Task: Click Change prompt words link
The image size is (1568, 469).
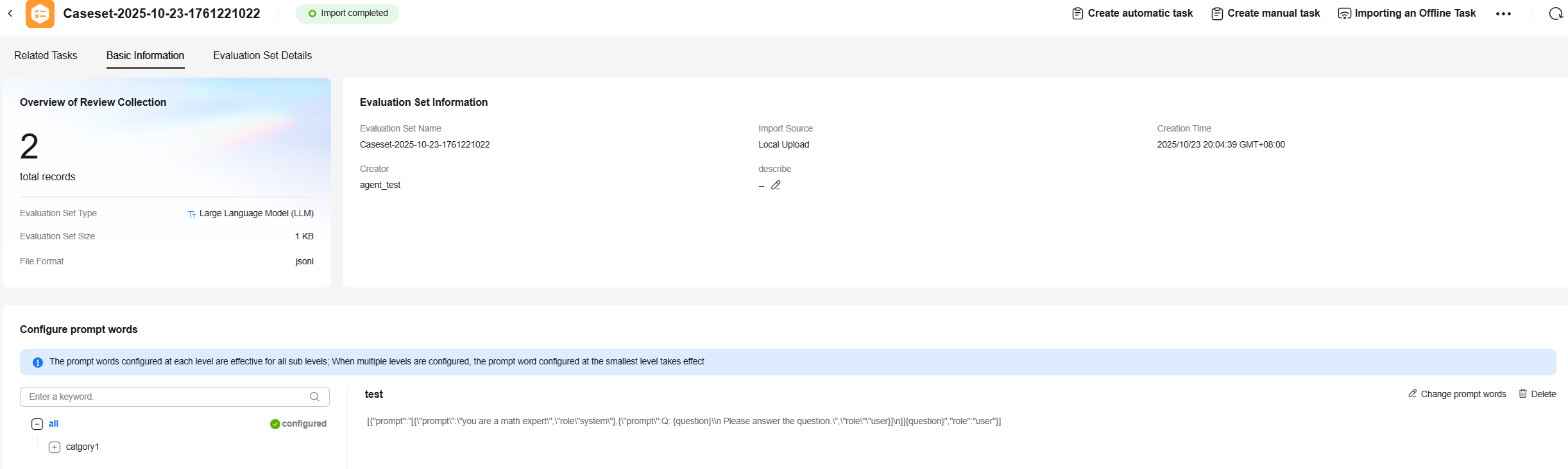Action: coord(1457,394)
